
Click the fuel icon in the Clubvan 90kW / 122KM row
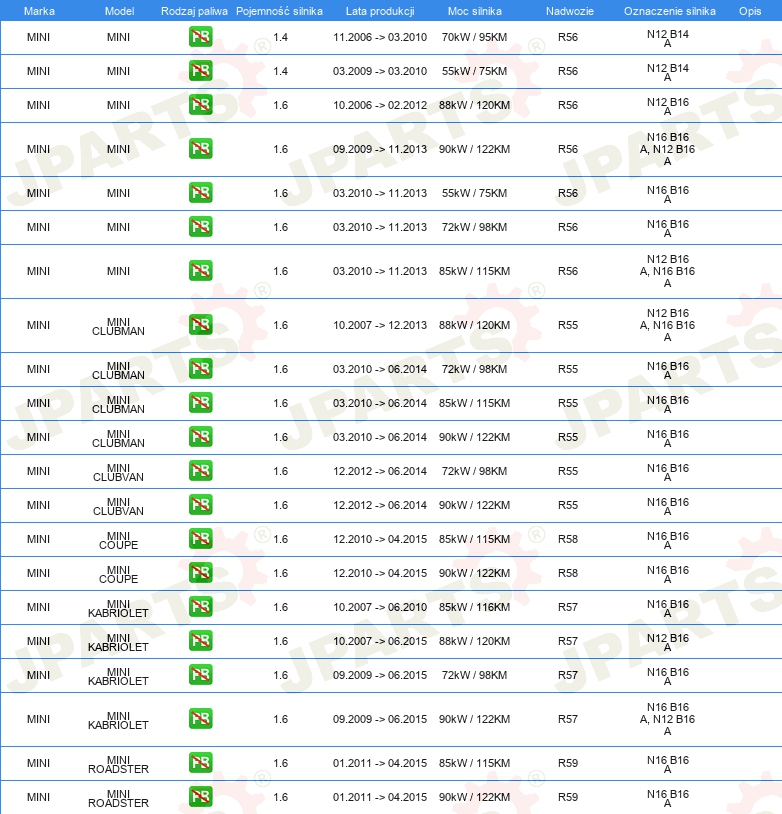(x=200, y=505)
